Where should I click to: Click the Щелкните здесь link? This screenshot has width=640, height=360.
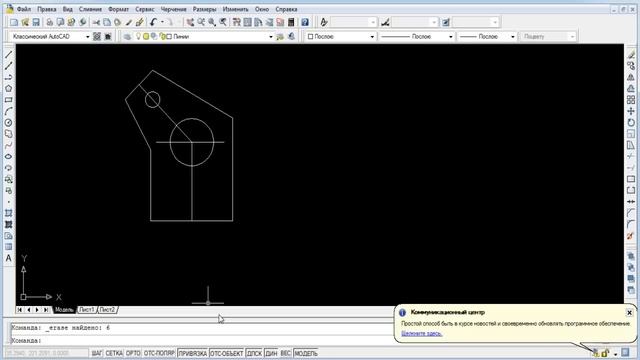(x=422, y=333)
